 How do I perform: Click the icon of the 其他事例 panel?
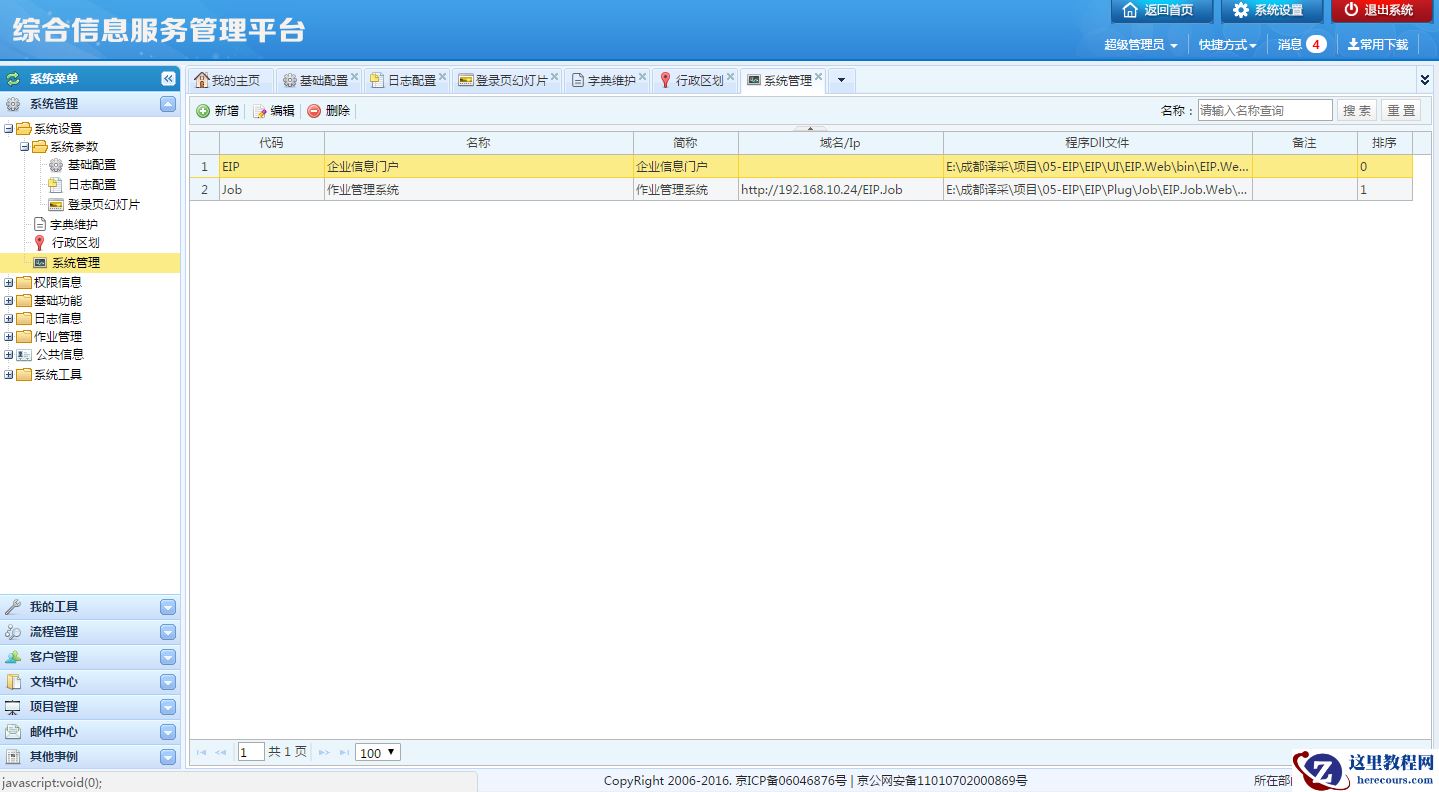click(13, 757)
